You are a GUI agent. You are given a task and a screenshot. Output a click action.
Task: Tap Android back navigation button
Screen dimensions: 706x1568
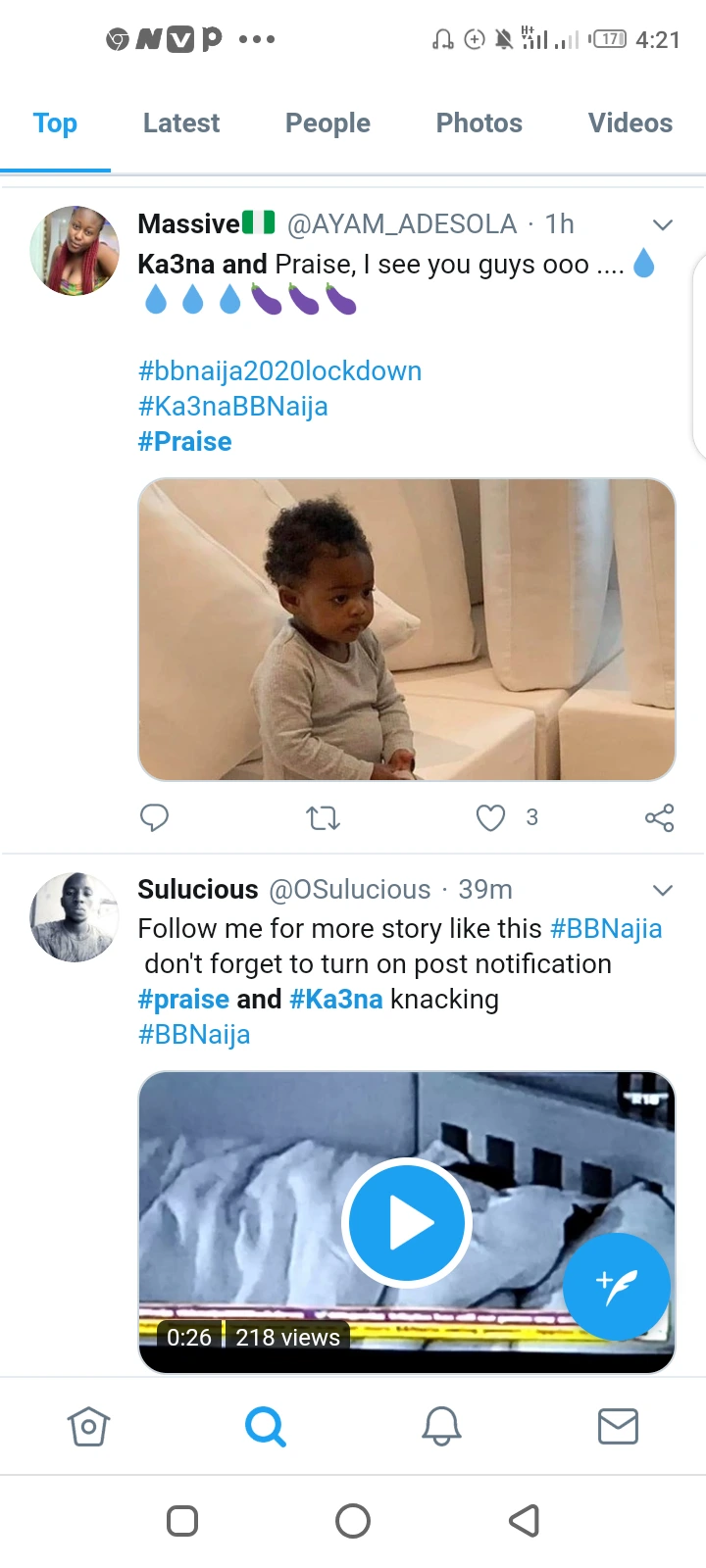coord(525,1521)
